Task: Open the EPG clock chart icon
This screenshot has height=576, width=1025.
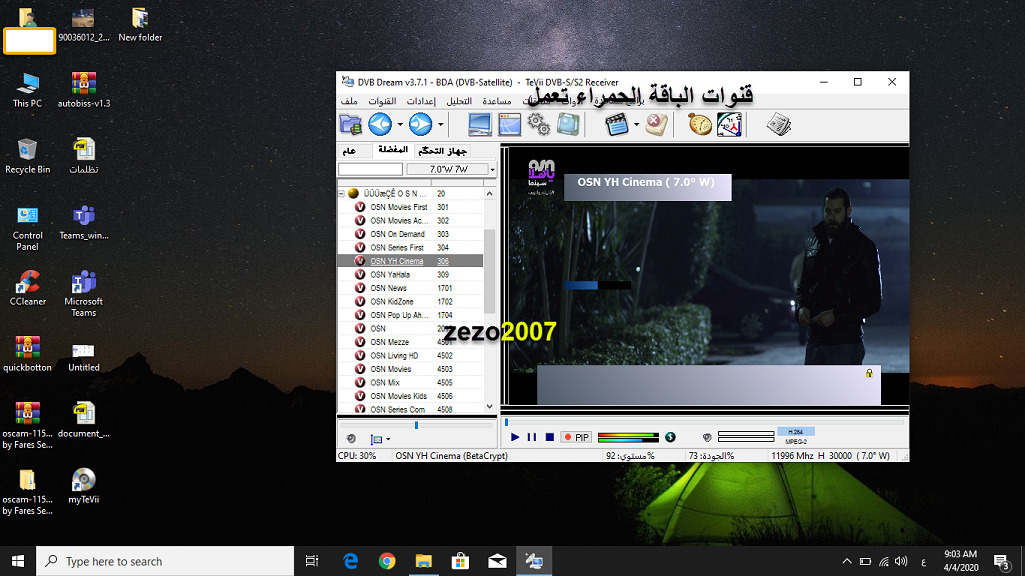Action: 730,124
